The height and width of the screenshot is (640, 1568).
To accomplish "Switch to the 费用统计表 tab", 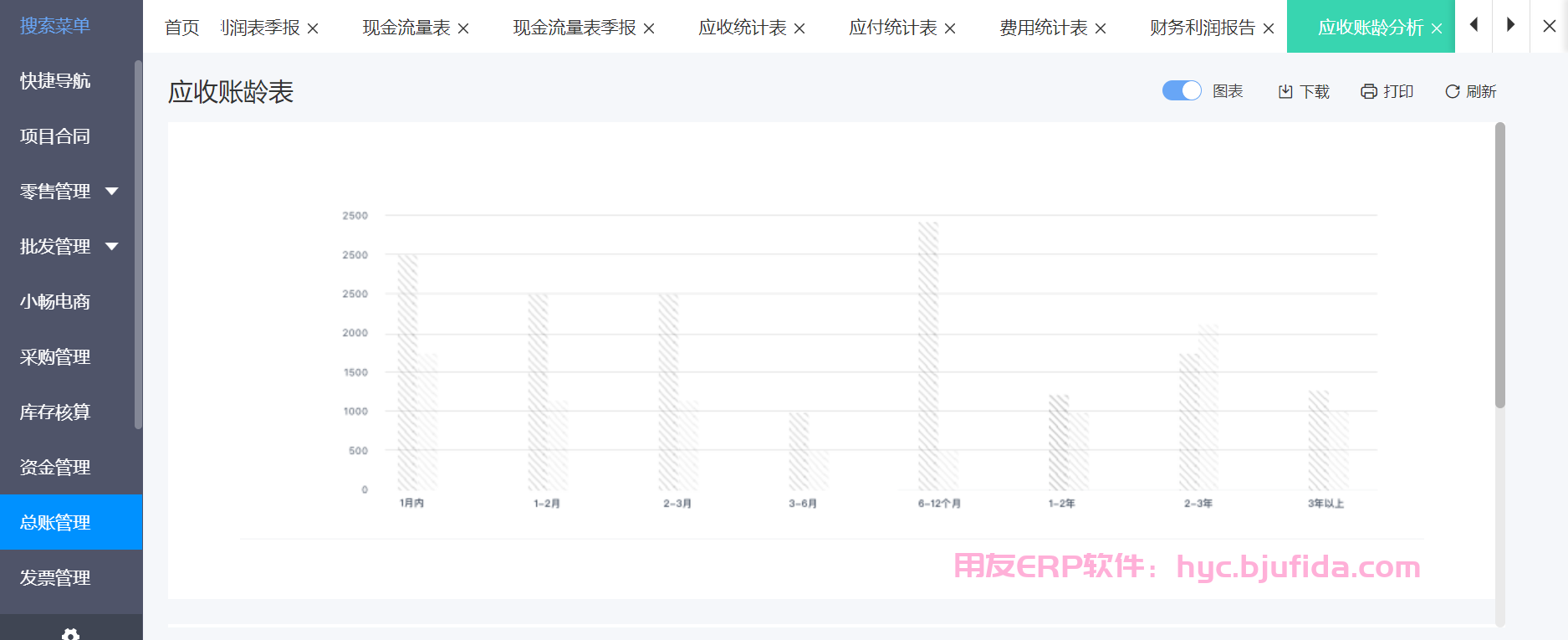I will 1044,28.
